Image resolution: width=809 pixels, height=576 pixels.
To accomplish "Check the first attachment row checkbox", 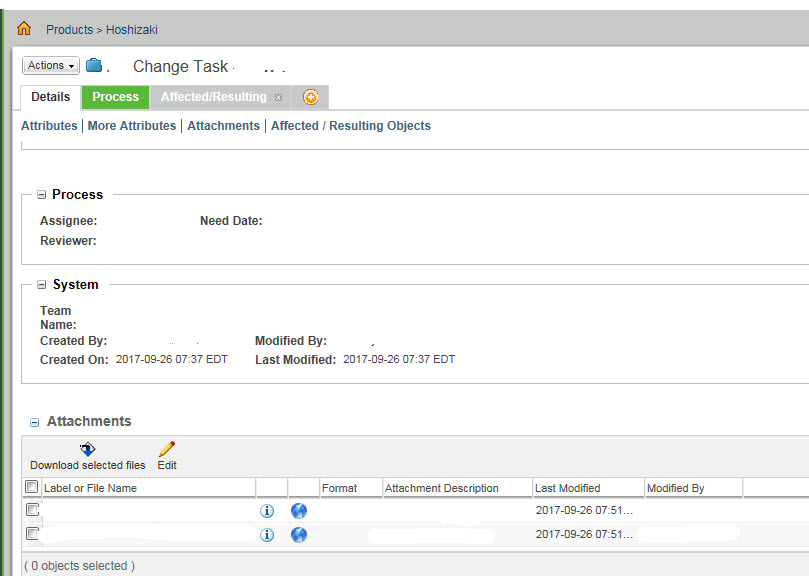I will click(33, 509).
